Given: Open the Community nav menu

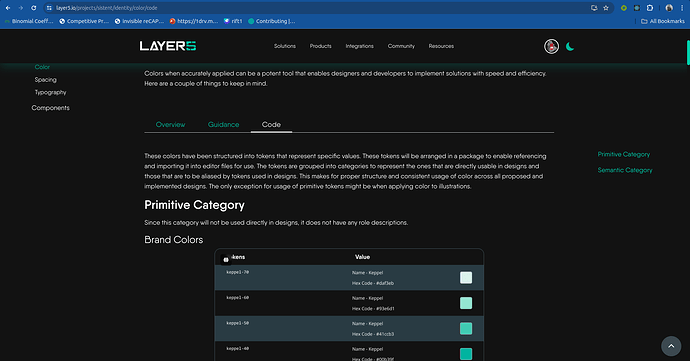Looking at the screenshot, I should [401, 46].
